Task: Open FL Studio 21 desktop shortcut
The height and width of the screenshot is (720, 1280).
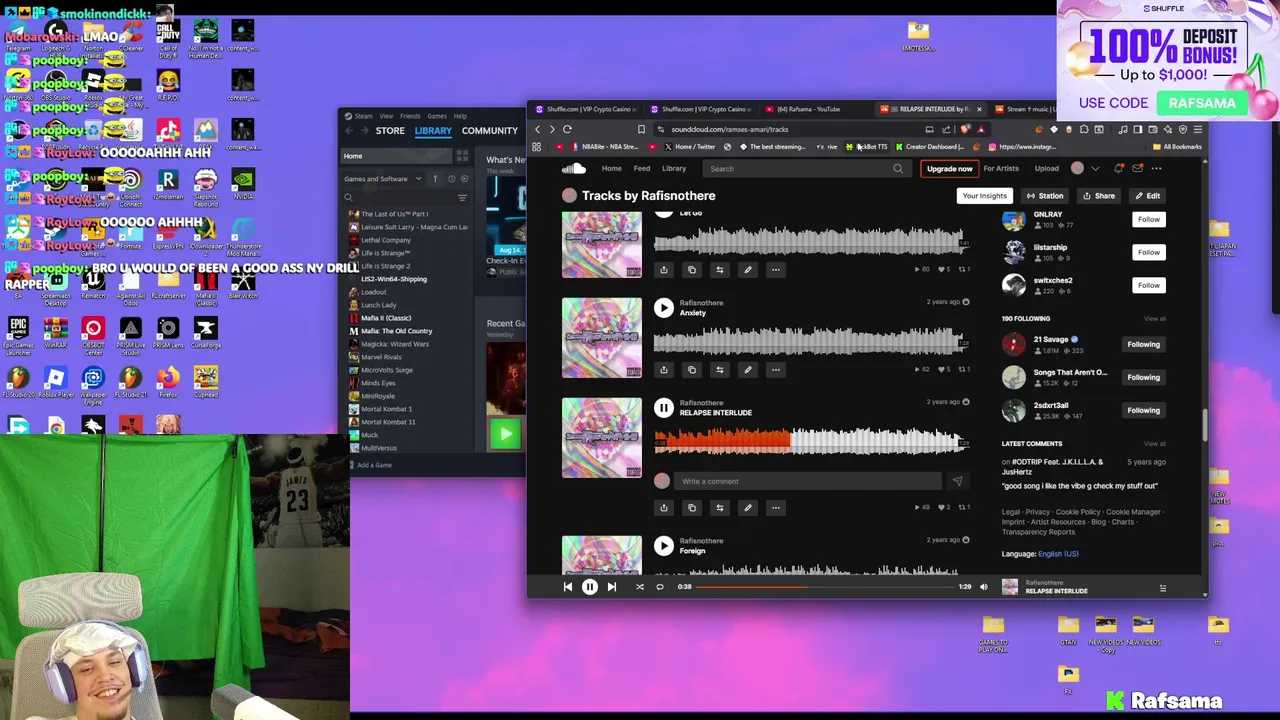Action: click(x=131, y=381)
